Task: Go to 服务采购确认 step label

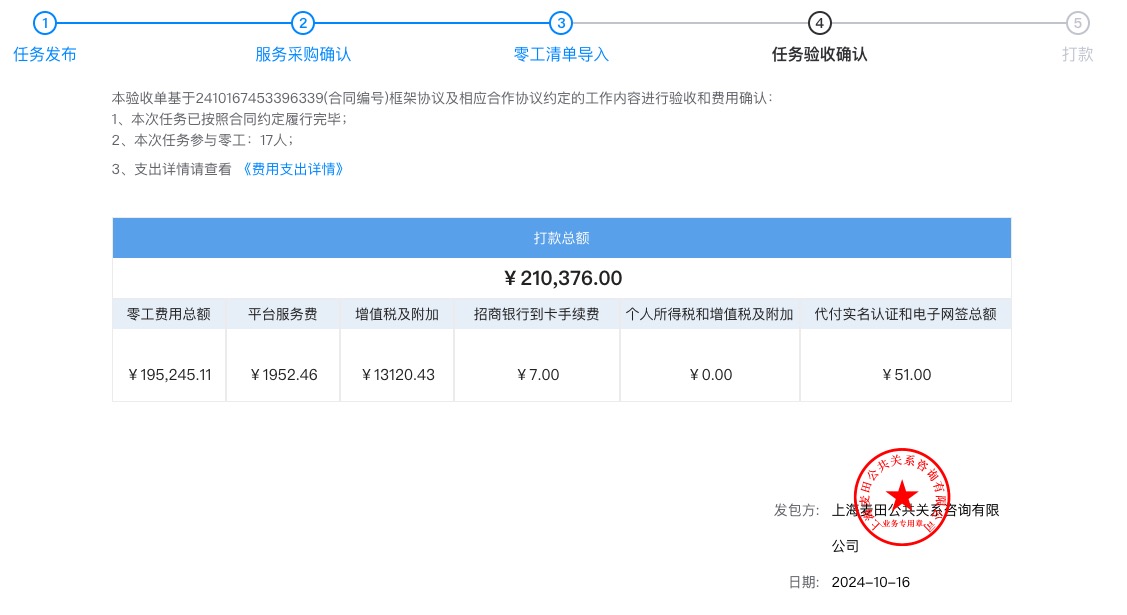Action: (x=303, y=55)
